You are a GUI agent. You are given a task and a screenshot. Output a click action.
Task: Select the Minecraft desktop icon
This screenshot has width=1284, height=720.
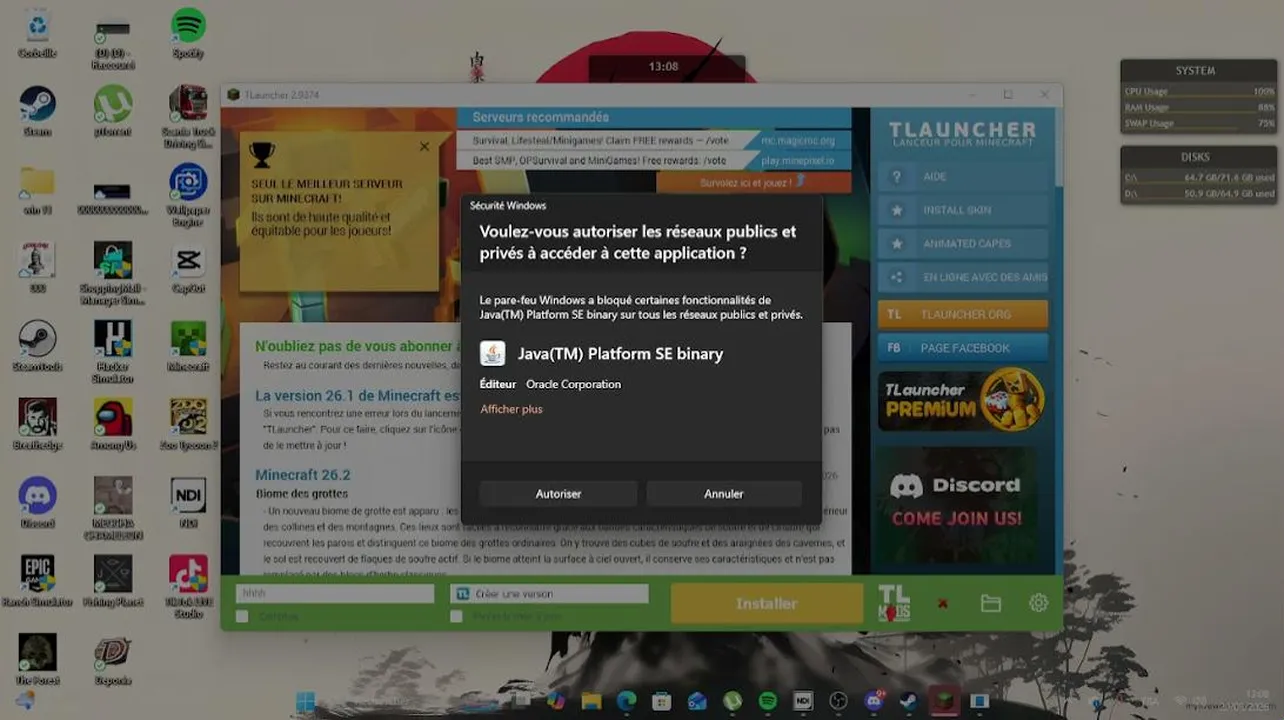coord(188,345)
